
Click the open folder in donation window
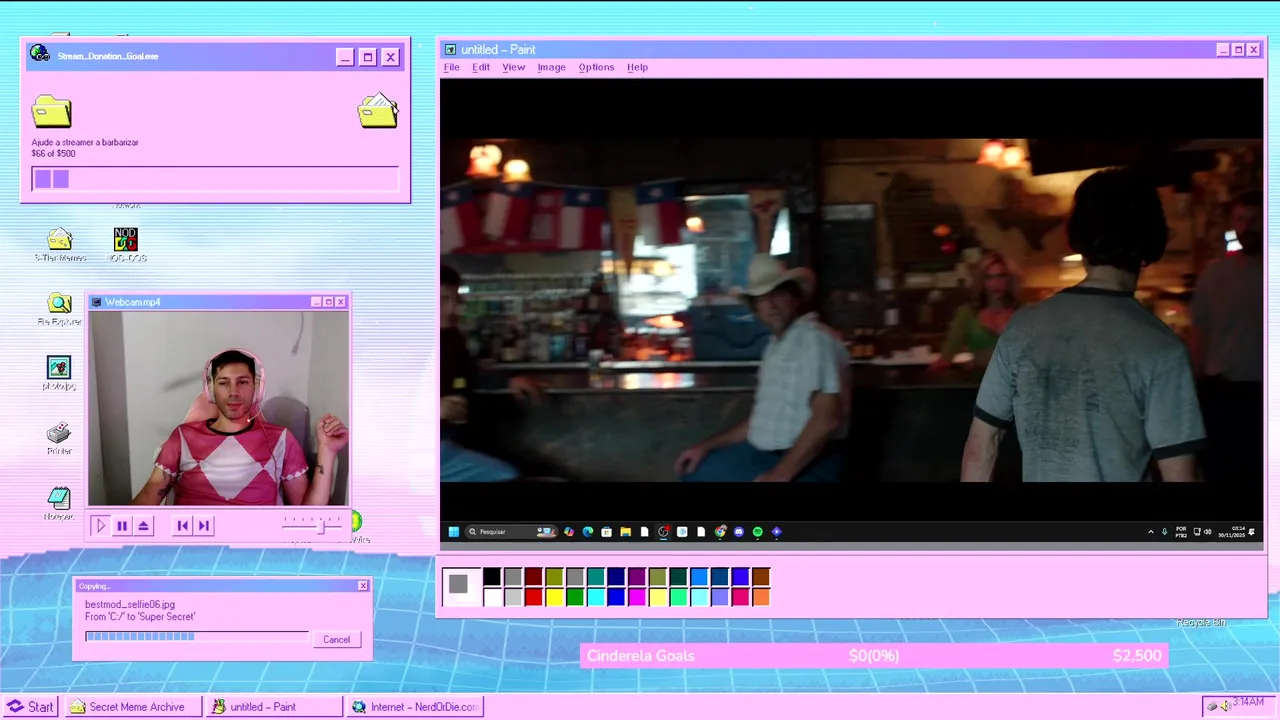[378, 111]
